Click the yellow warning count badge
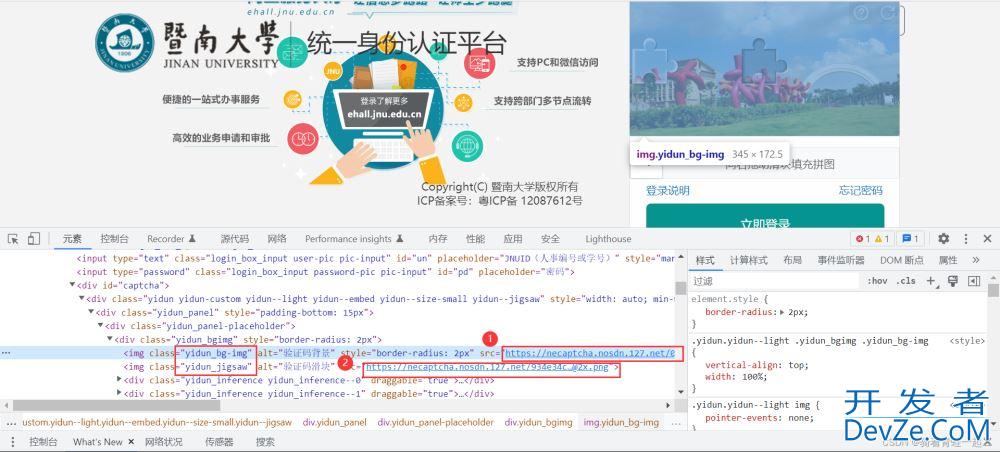Image resolution: width=1000 pixels, height=452 pixels. tap(882, 238)
